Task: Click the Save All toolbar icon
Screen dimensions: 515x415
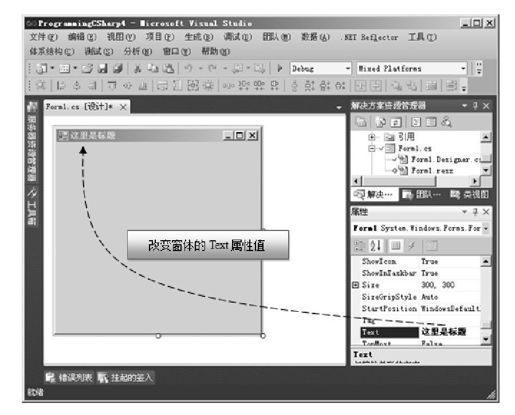Action: coord(118,69)
